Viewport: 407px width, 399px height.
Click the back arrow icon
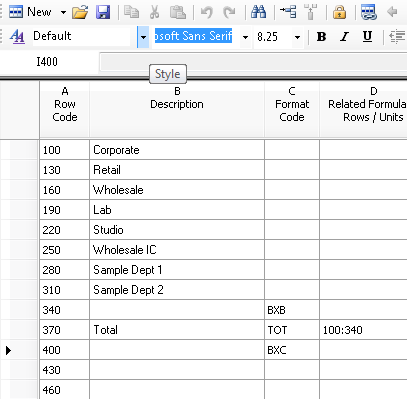[392, 12]
